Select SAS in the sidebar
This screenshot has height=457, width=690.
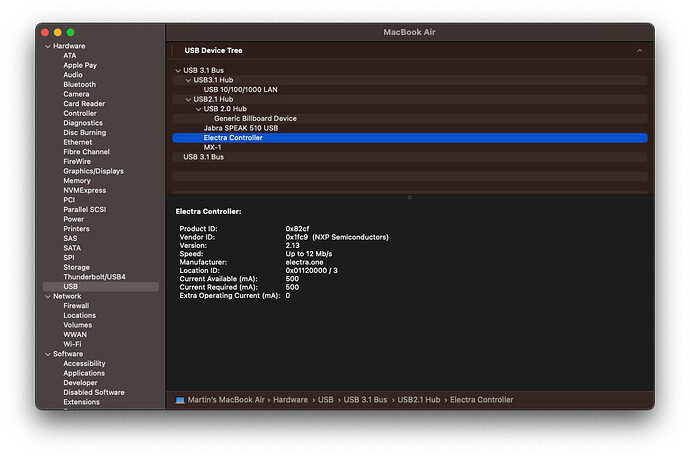(70, 238)
